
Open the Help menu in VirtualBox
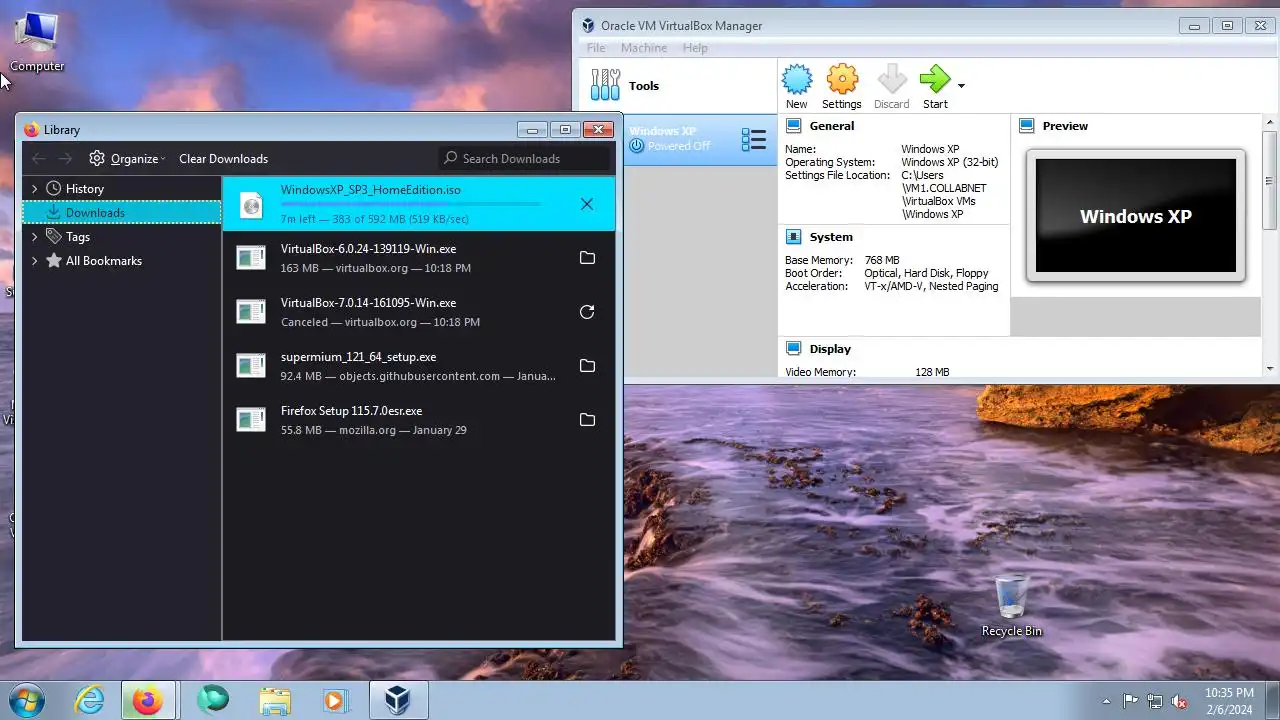point(695,48)
